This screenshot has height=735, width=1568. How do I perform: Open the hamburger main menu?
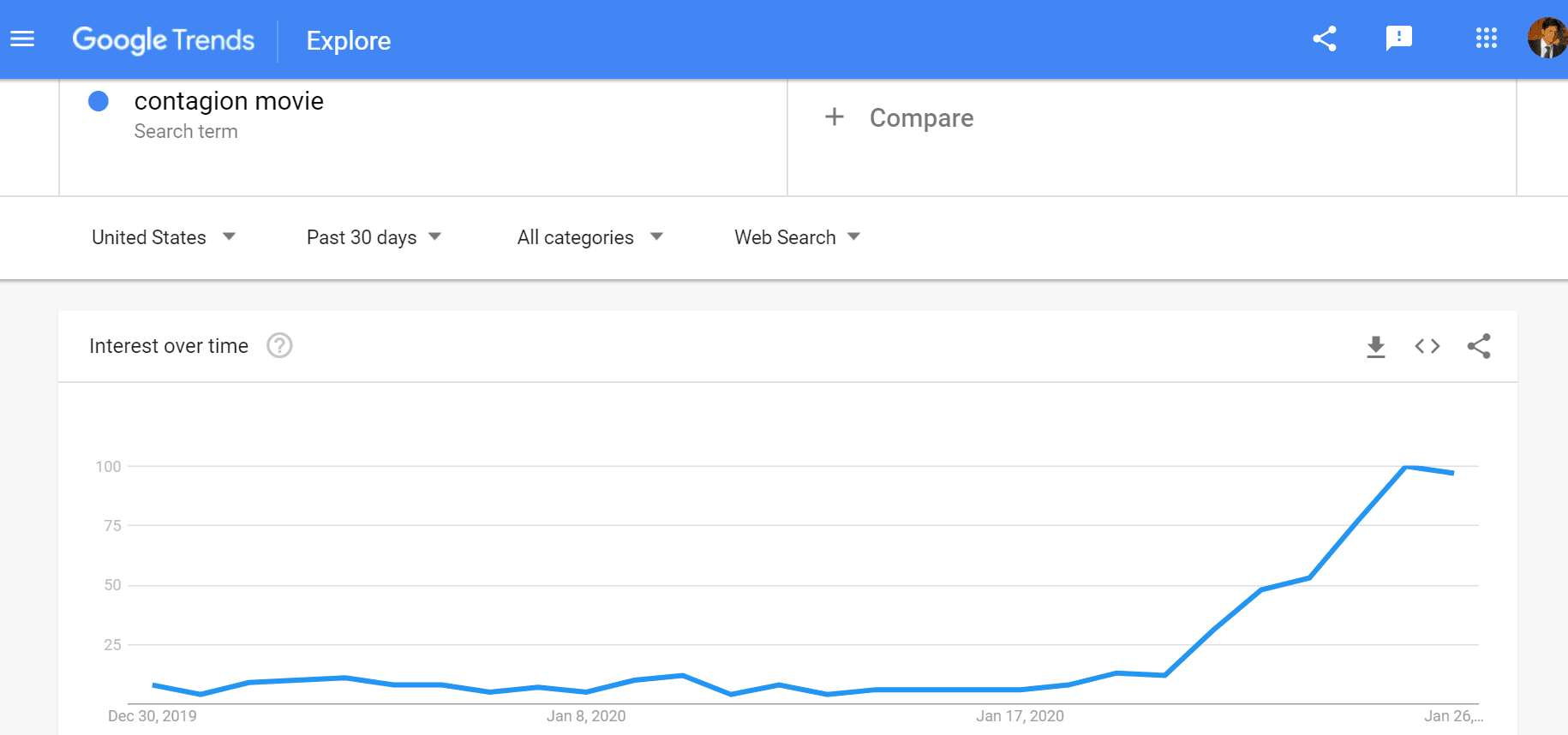(x=22, y=39)
